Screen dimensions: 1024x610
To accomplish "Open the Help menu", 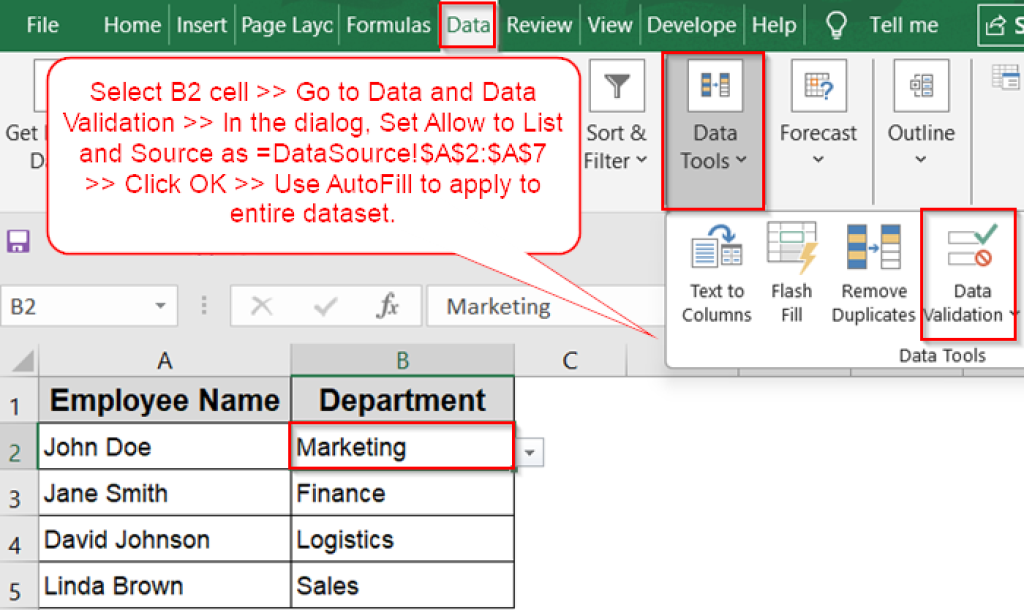I will pyautogui.click(x=773, y=25).
